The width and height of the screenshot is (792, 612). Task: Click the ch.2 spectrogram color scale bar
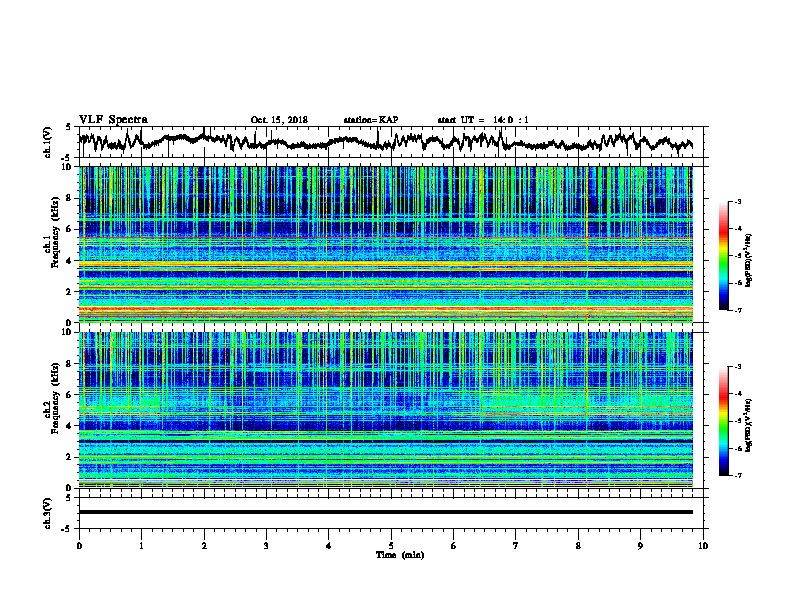pos(723,421)
